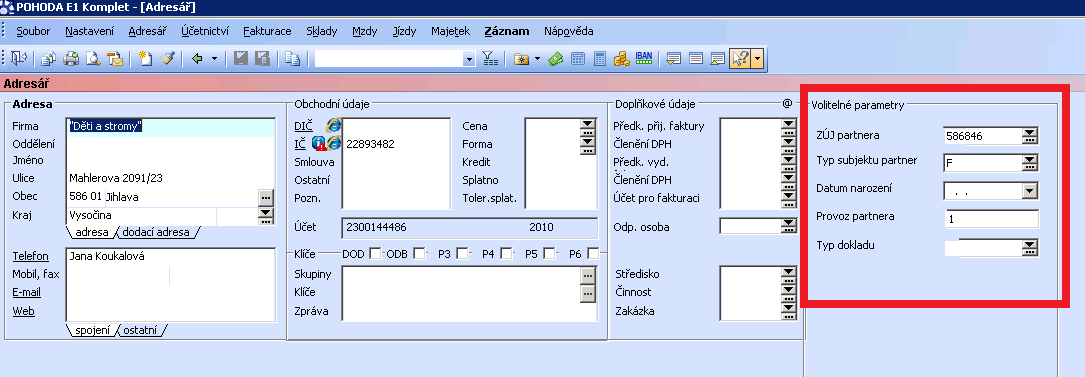This screenshot has width=1085, height=377.
Task: Open the Soubor menu
Action: click(x=33, y=31)
